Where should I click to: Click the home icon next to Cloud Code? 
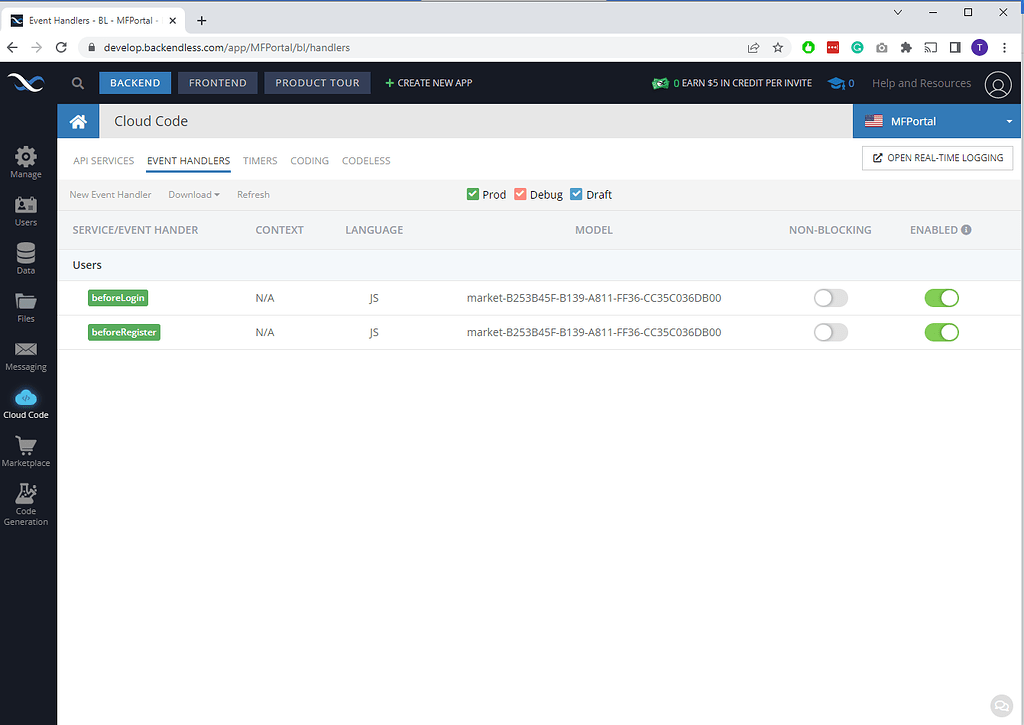click(78, 120)
